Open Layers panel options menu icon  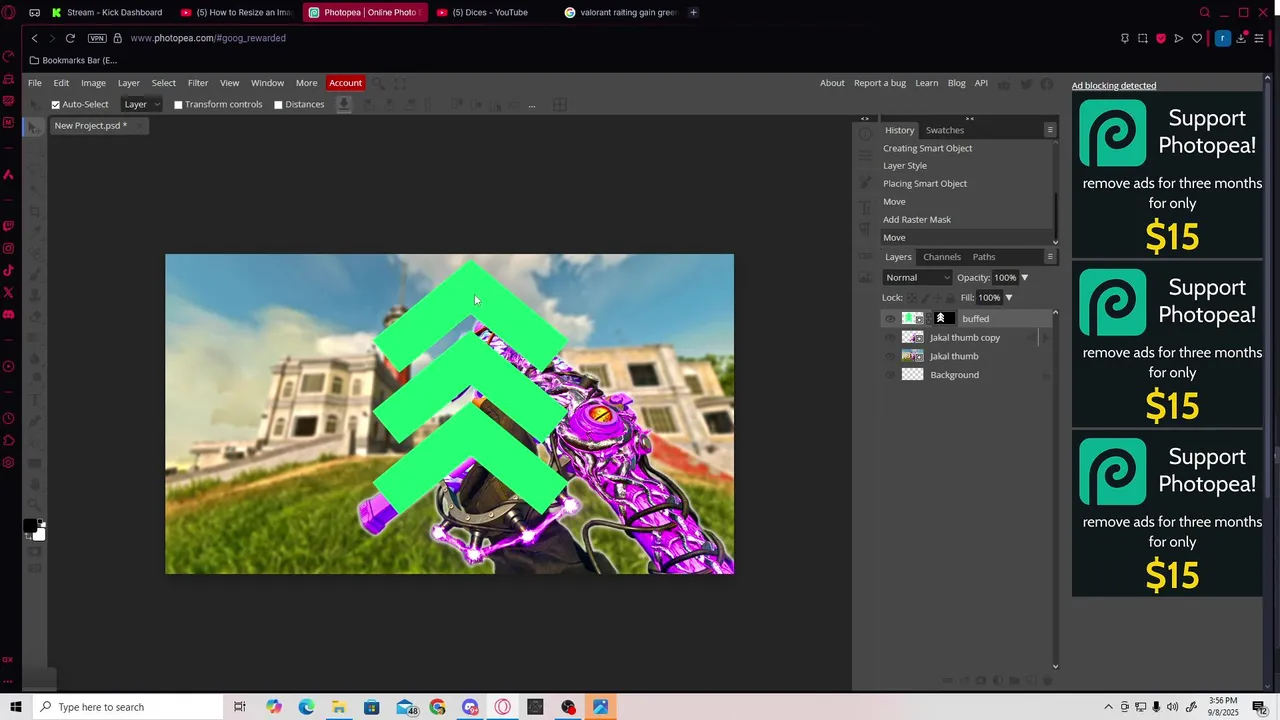(x=1050, y=257)
